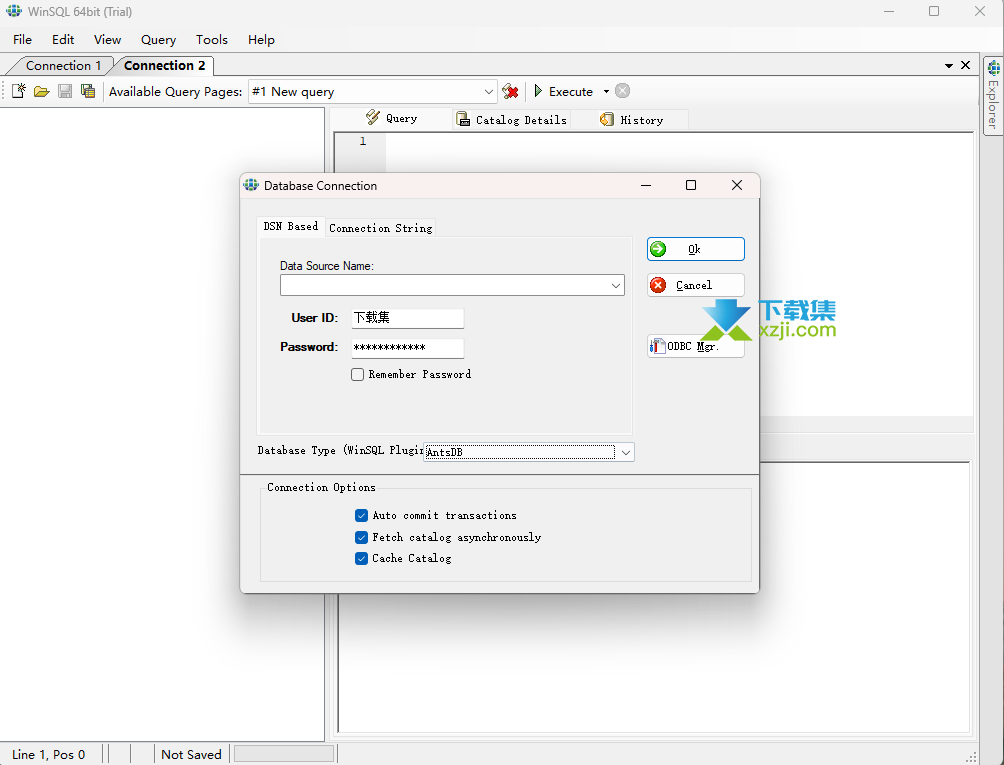Image resolution: width=1004 pixels, height=765 pixels.
Task: Uncheck Auto commit transactions
Action: point(361,515)
